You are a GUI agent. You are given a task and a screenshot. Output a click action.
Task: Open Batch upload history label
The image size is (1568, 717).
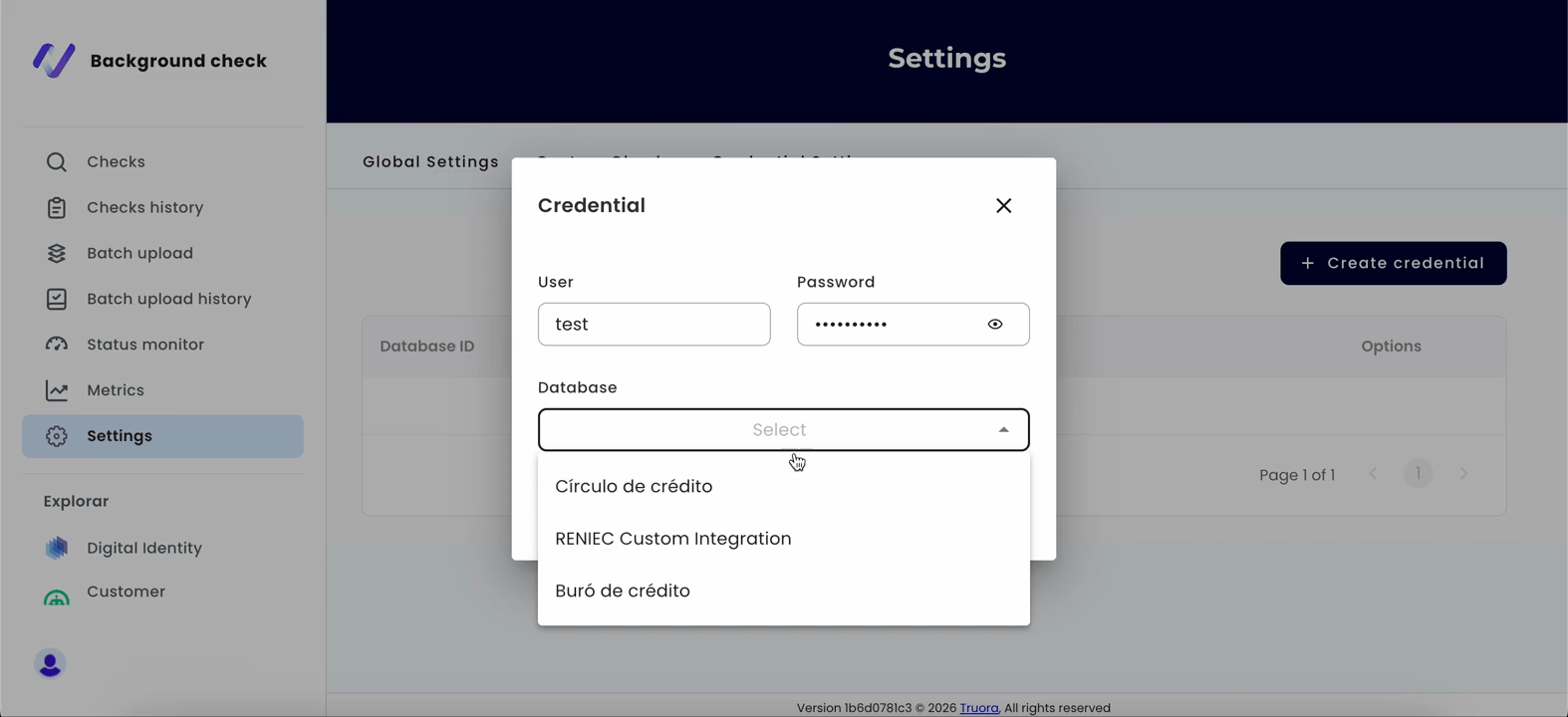[168, 299]
